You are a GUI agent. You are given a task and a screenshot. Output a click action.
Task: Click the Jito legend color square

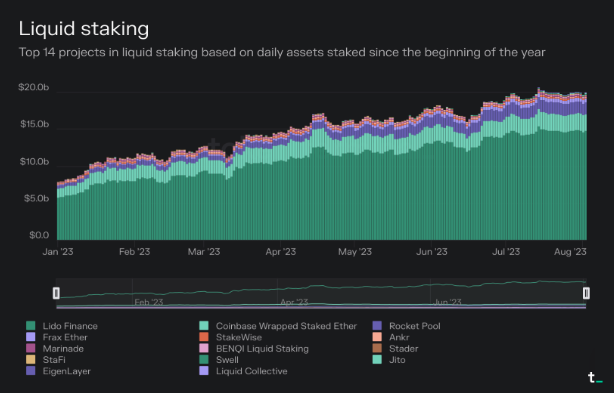377,360
